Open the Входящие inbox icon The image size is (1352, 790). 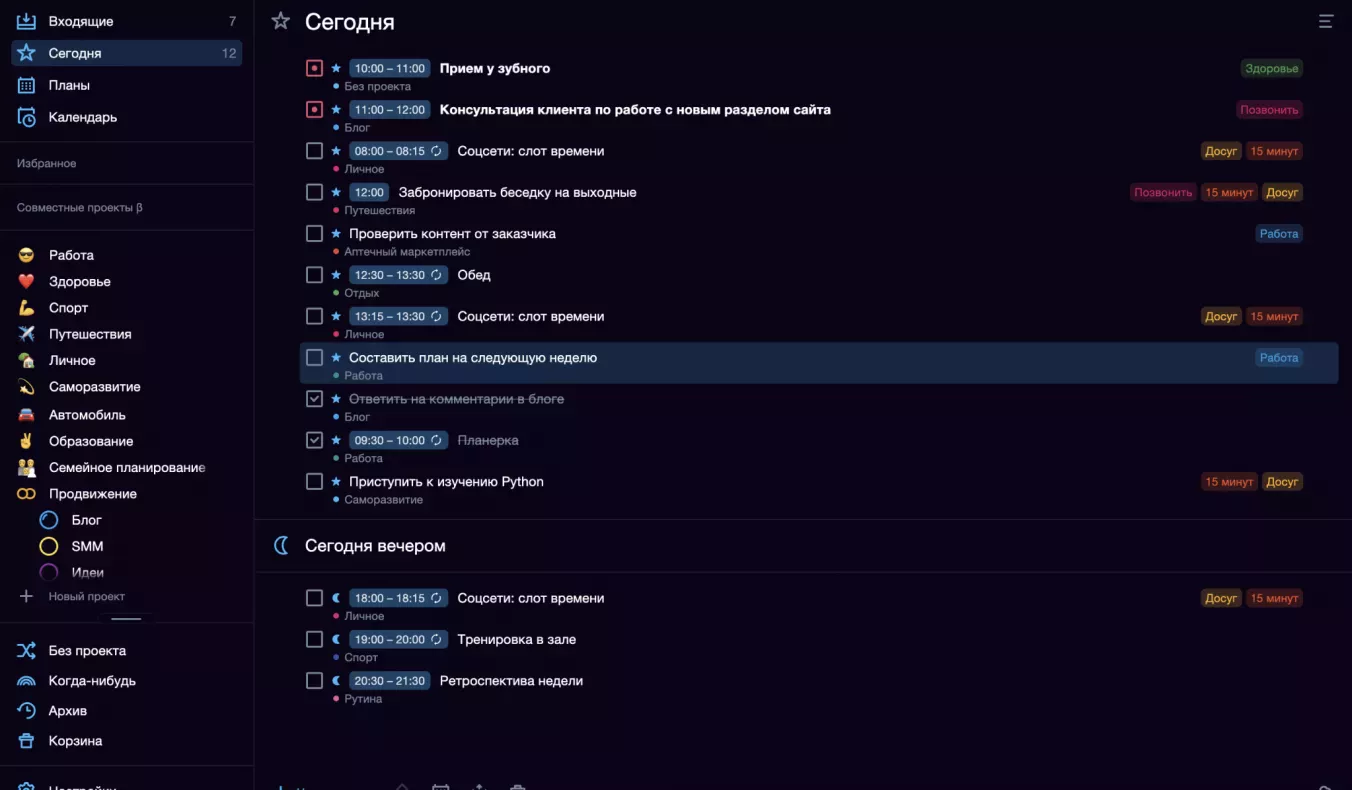coord(26,21)
